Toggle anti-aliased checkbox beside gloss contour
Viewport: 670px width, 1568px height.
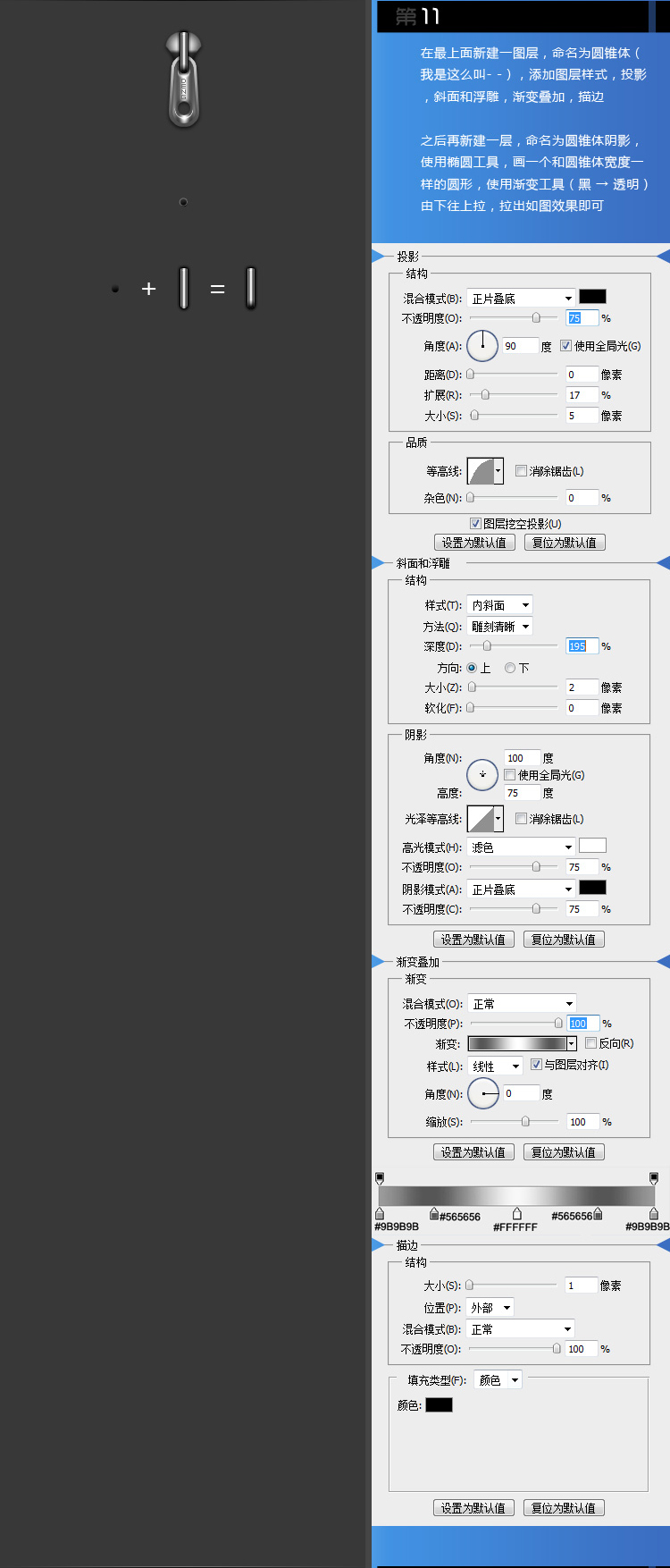tap(521, 819)
